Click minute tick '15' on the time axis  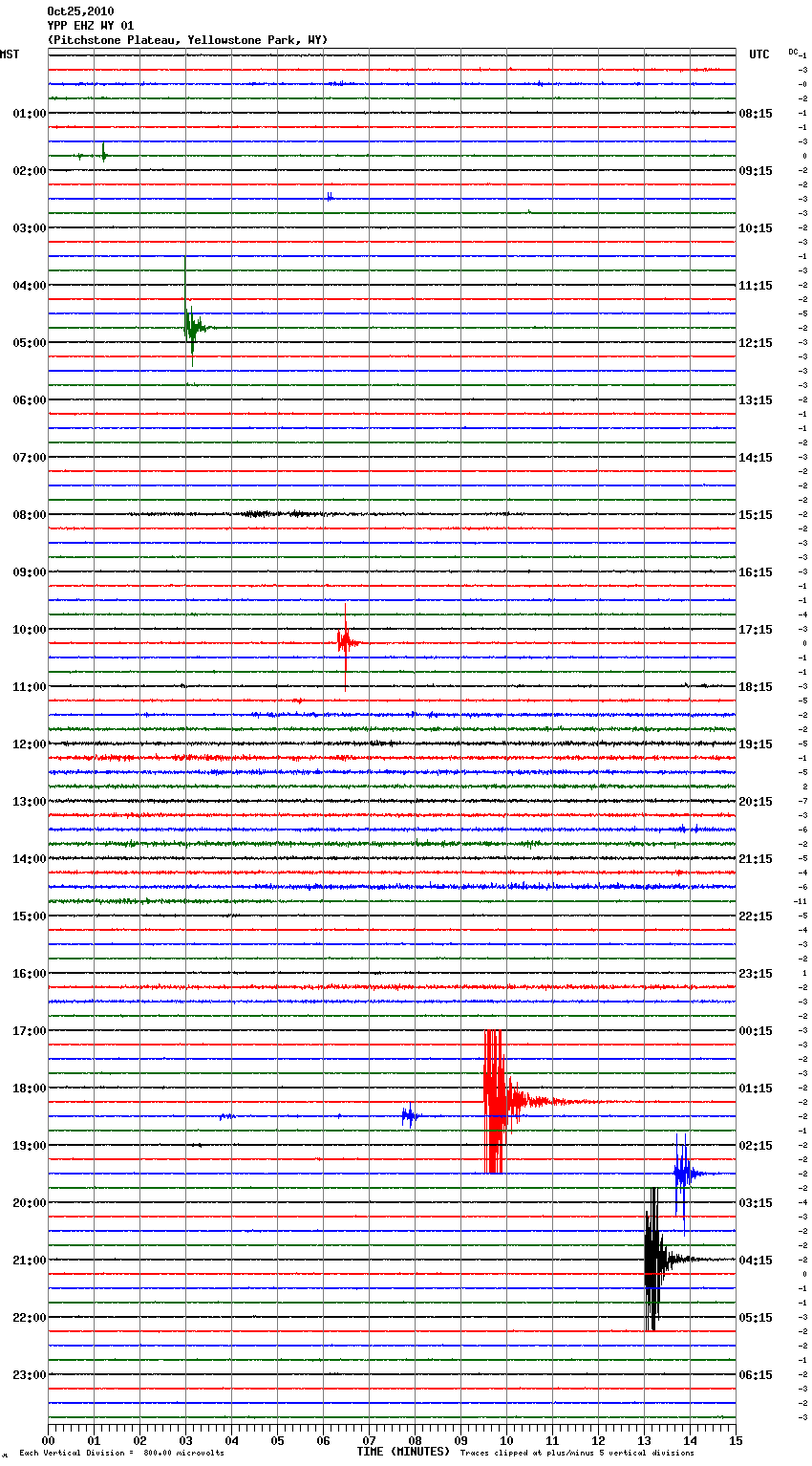[x=736, y=1440]
